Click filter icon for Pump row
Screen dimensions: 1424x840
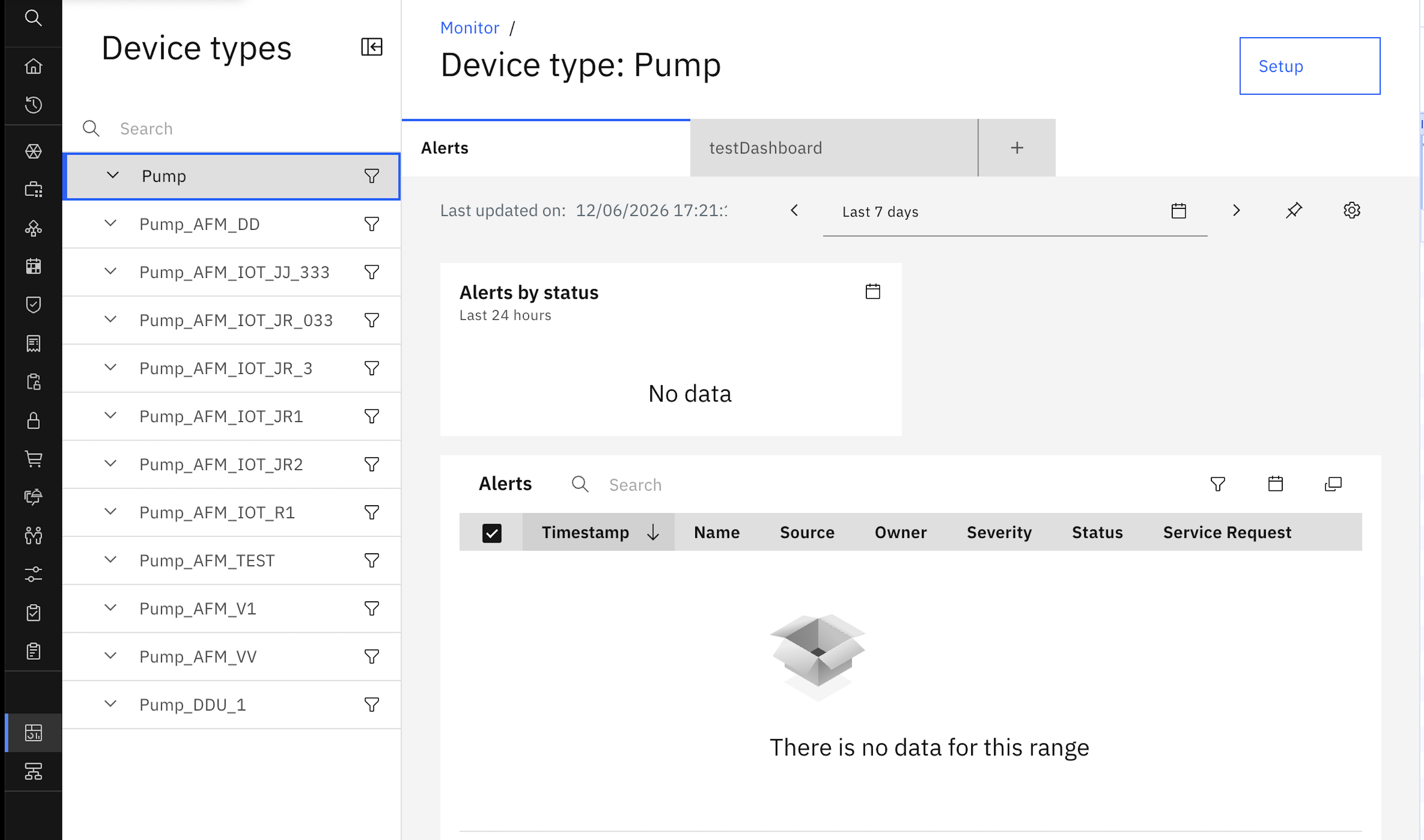pyautogui.click(x=372, y=176)
